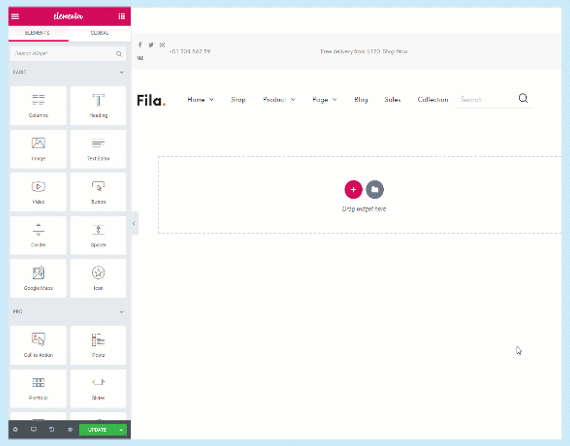Open the Elementor hamburger menu

coord(15,16)
